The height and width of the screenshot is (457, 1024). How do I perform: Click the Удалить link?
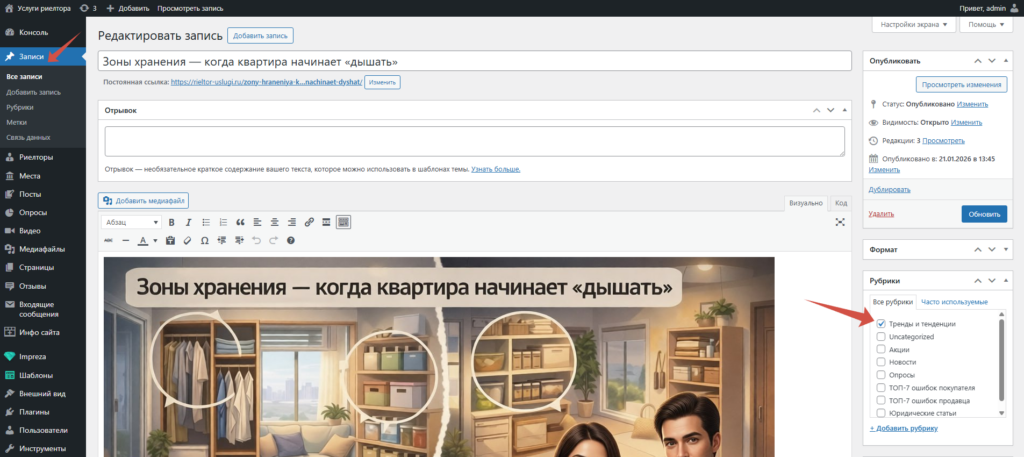tap(881, 213)
